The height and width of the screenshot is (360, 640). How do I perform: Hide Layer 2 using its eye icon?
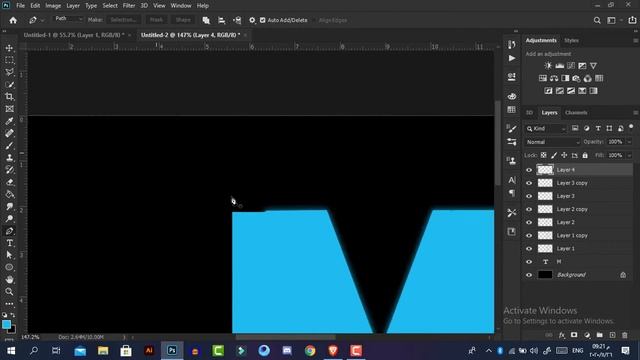click(529, 222)
